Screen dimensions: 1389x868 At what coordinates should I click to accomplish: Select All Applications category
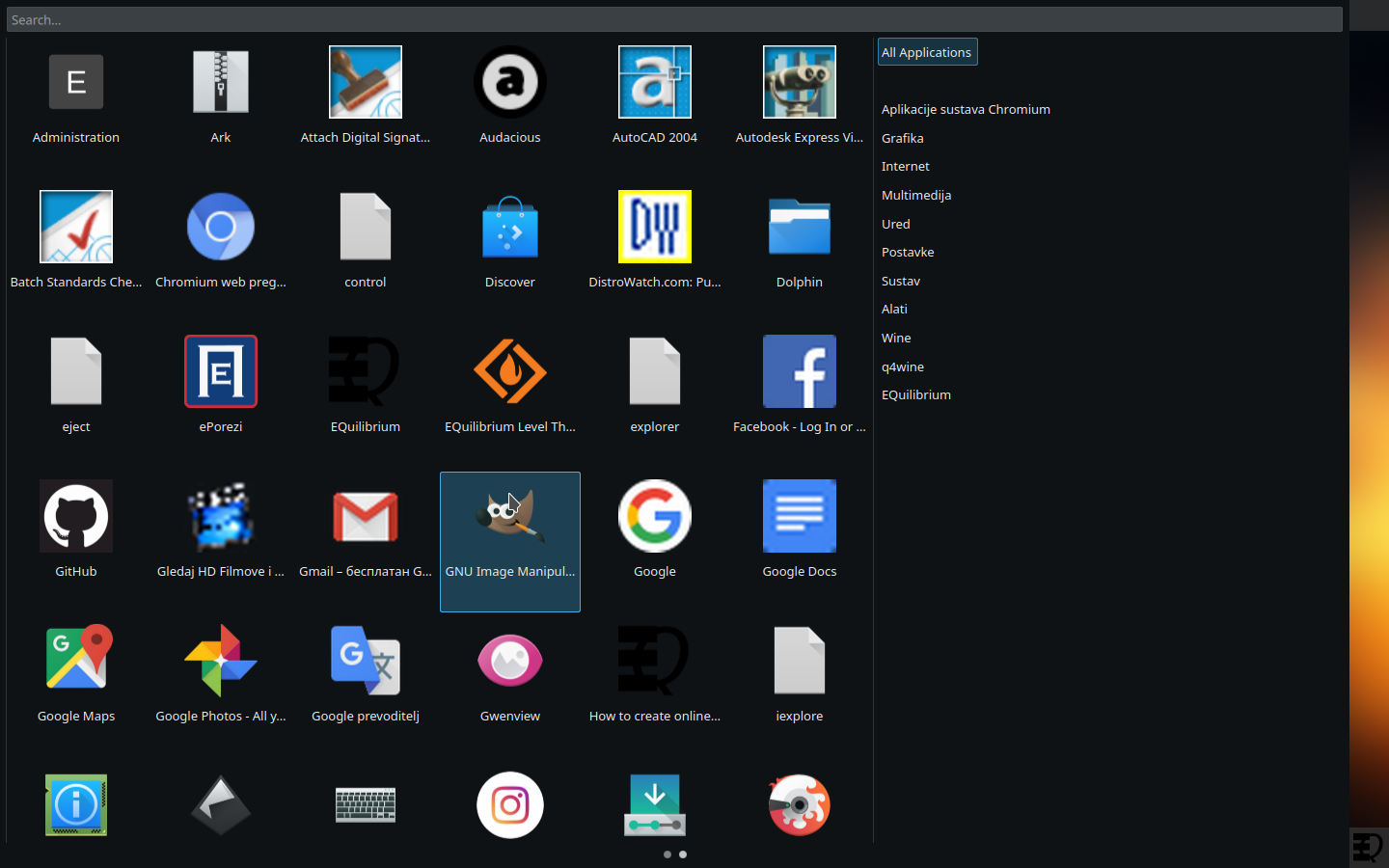click(x=927, y=52)
